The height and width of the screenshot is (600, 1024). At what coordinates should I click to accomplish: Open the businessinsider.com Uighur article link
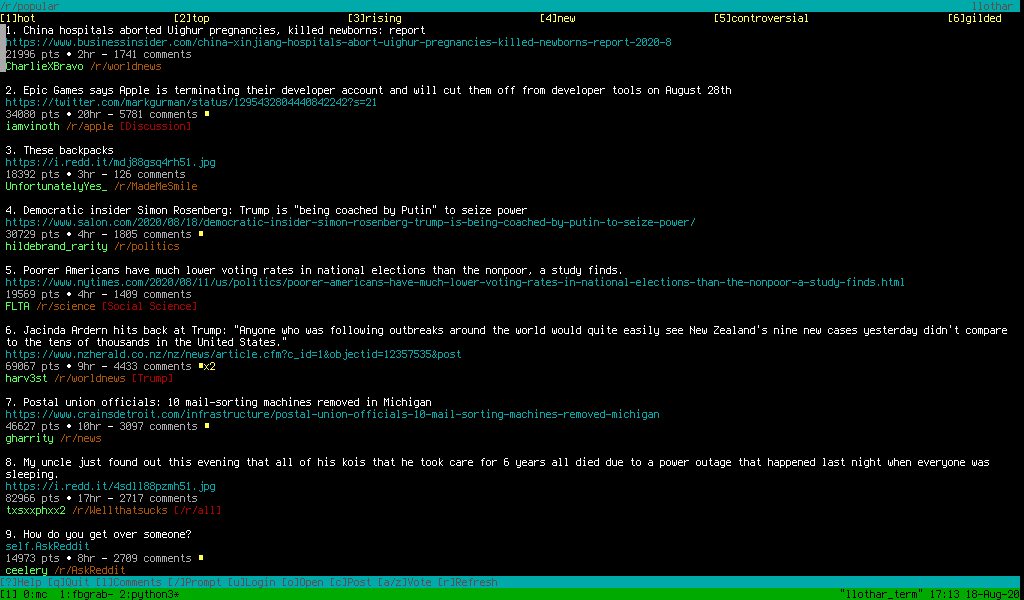pyautogui.click(x=338, y=42)
